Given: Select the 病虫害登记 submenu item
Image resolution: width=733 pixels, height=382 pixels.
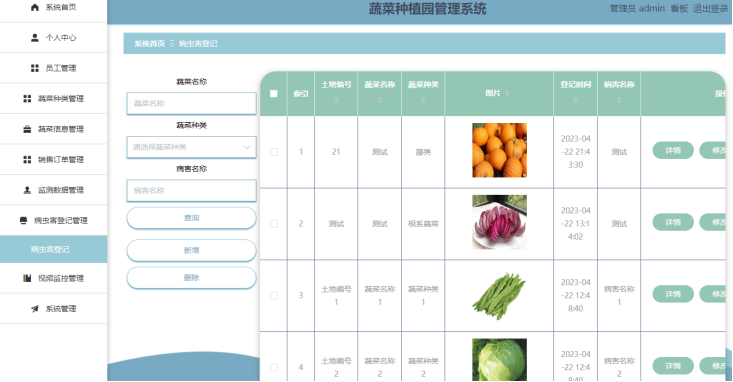Looking at the screenshot, I should coord(54,250).
